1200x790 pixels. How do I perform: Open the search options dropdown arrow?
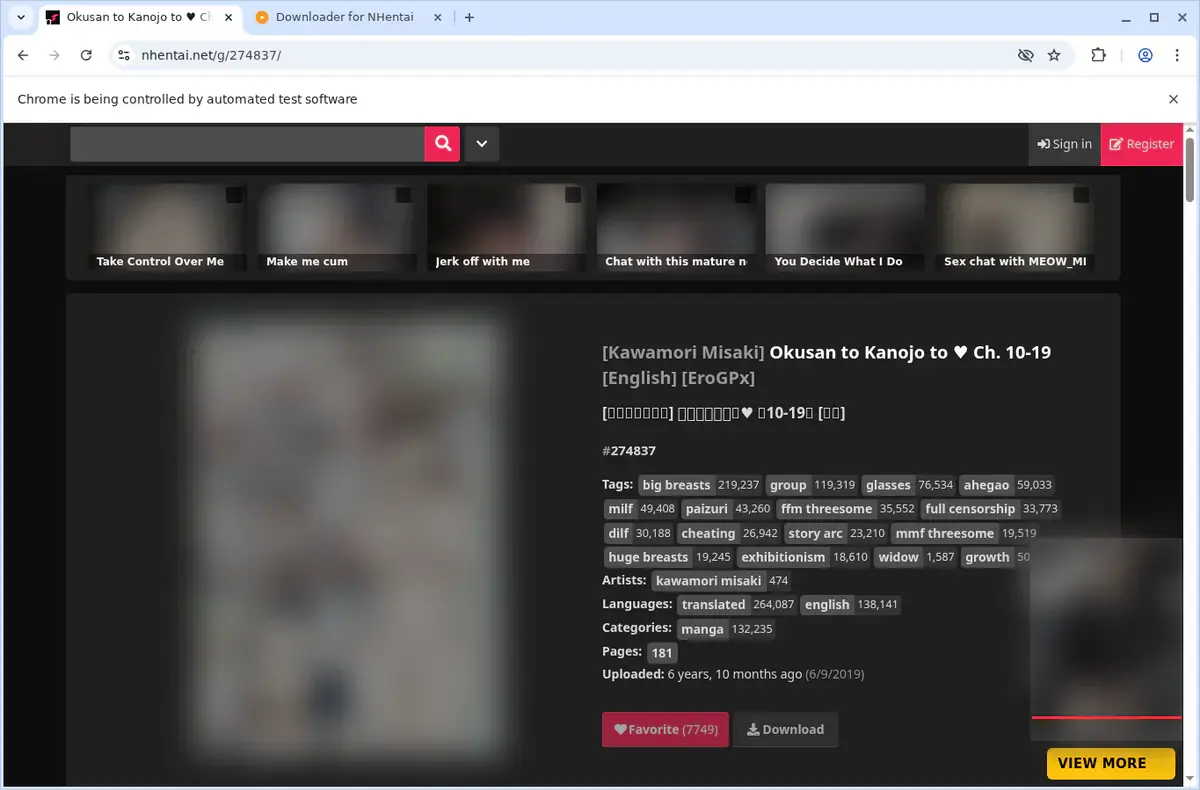(x=481, y=144)
